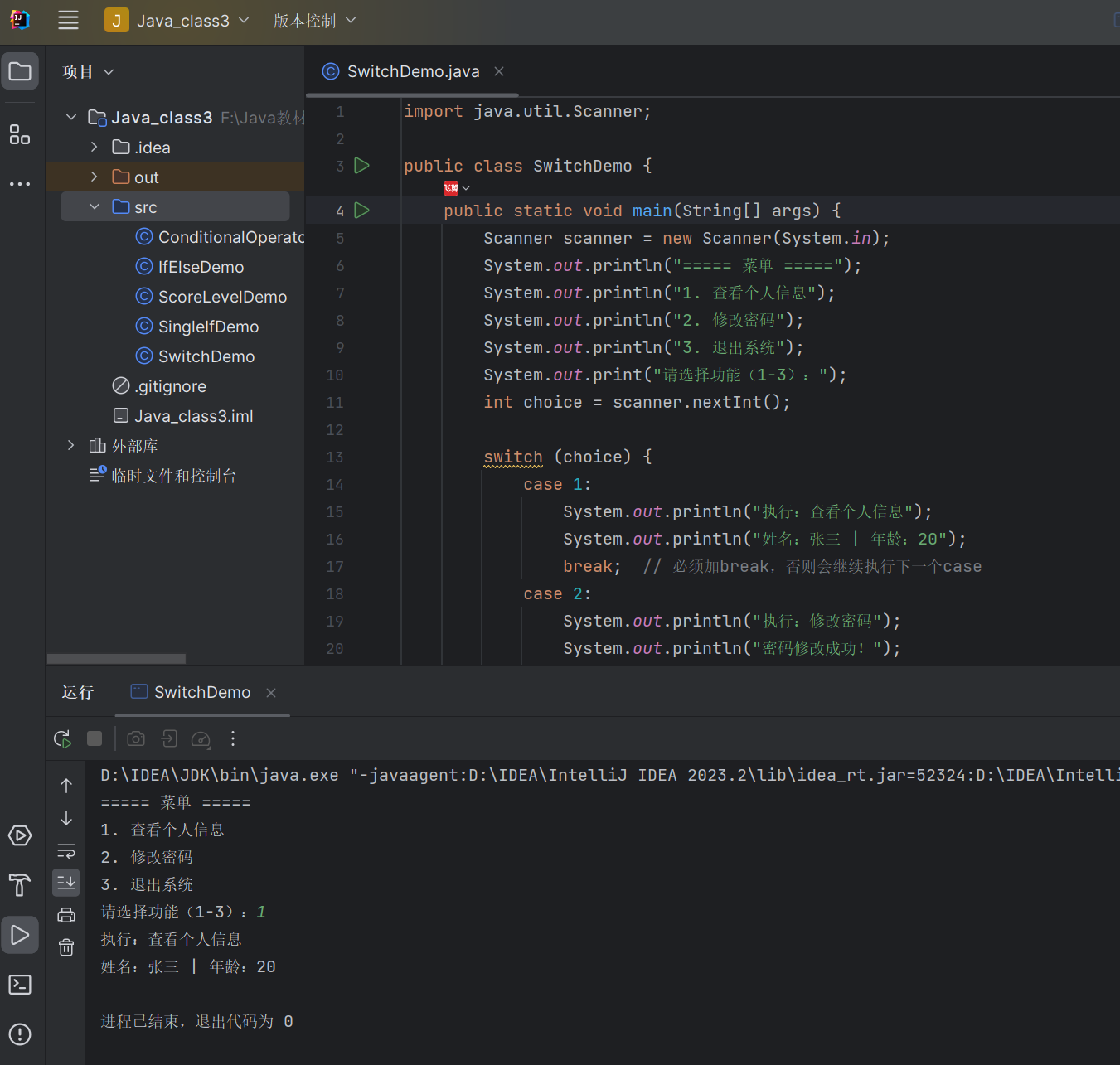Open the Problems tool window icon
The height and width of the screenshot is (1065, 1120).
click(20, 1034)
